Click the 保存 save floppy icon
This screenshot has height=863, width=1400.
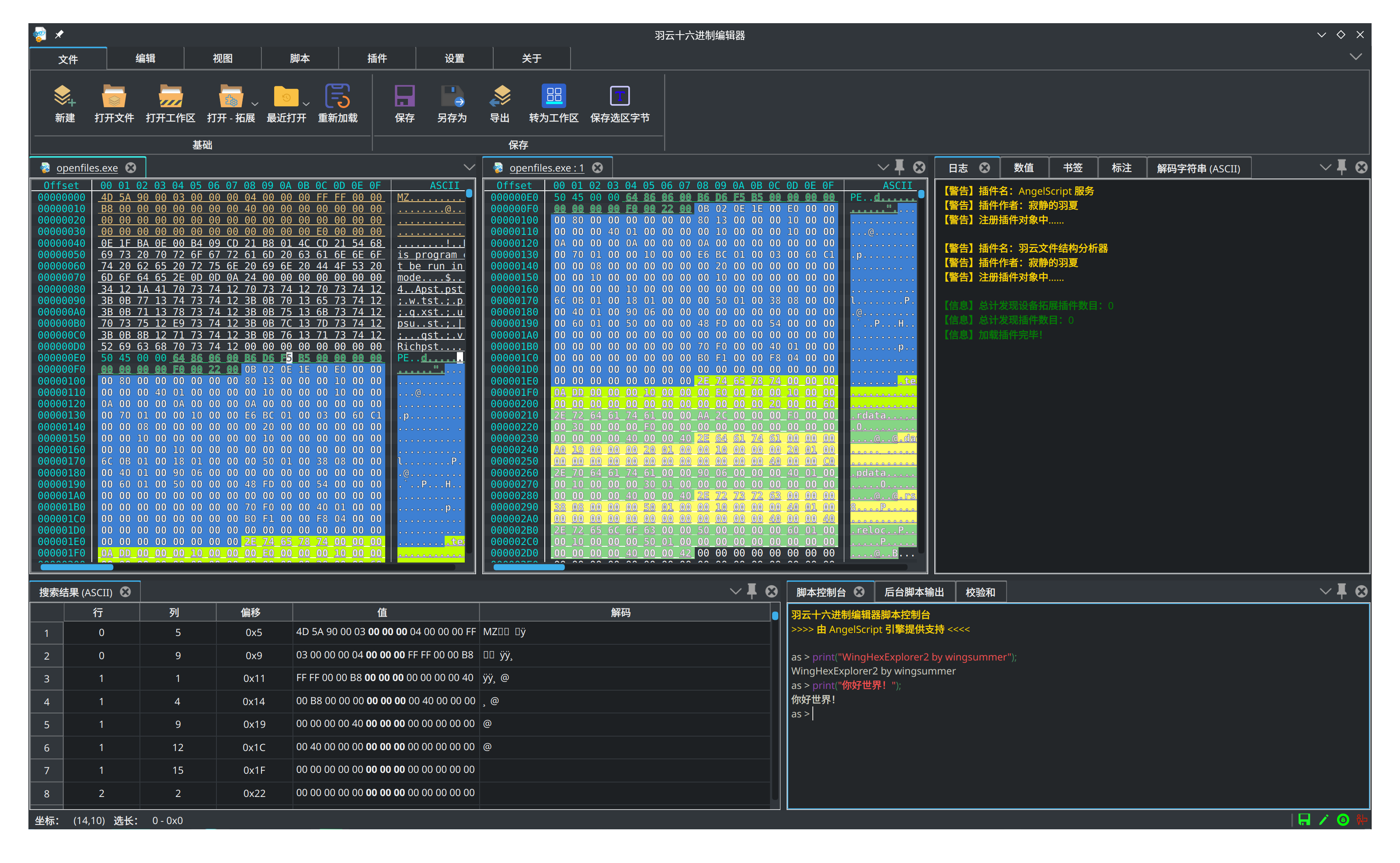click(x=404, y=96)
